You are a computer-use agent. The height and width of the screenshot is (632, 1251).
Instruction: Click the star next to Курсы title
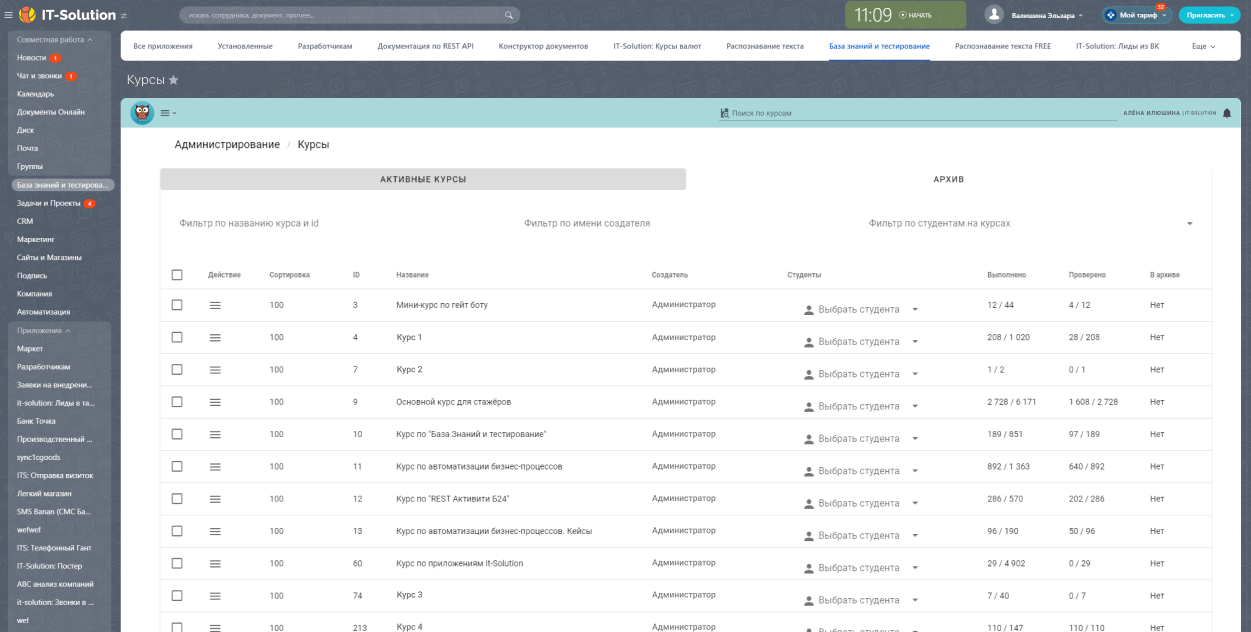pos(174,80)
